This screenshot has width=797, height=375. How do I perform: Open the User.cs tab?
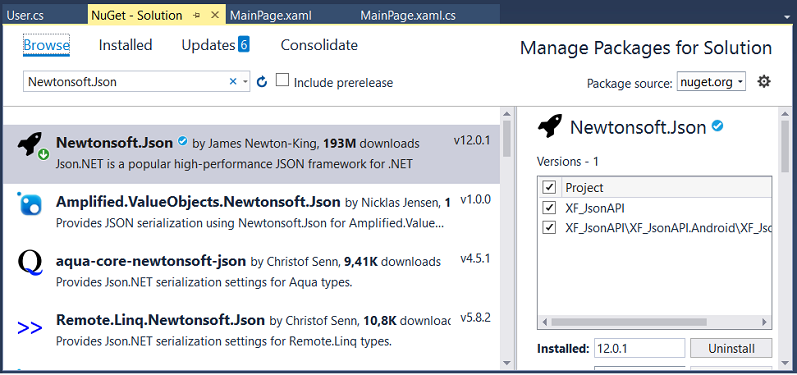tap(25, 15)
